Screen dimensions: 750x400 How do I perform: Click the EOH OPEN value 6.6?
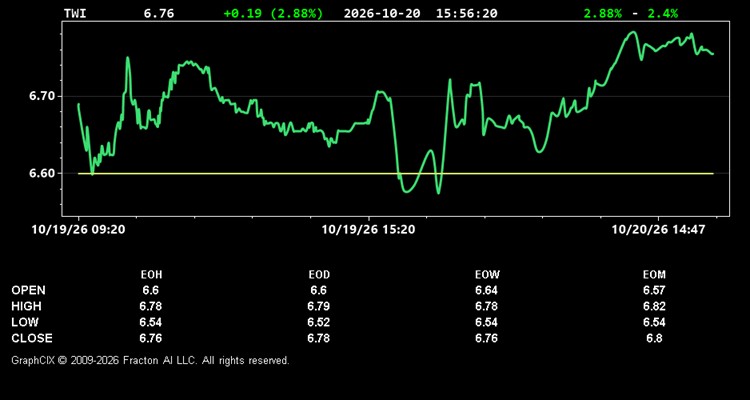(x=150, y=290)
